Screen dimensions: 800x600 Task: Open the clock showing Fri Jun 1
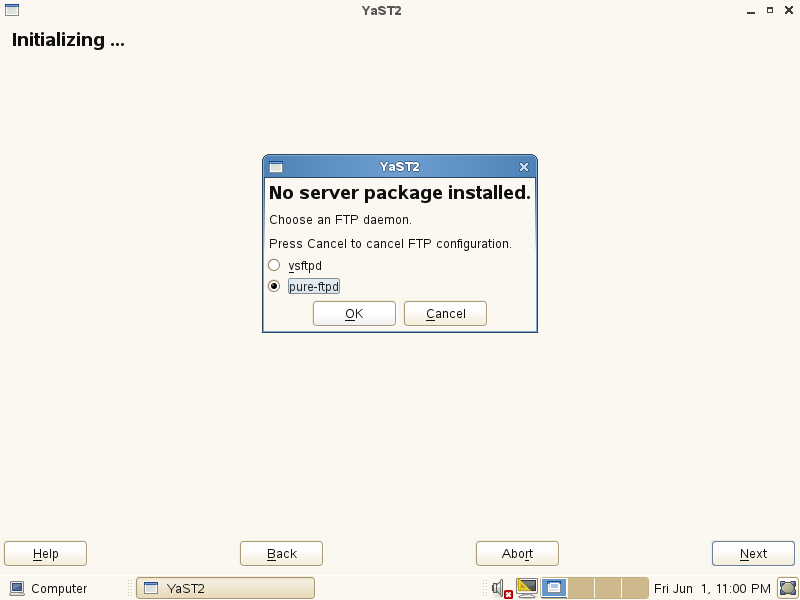(x=712, y=588)
